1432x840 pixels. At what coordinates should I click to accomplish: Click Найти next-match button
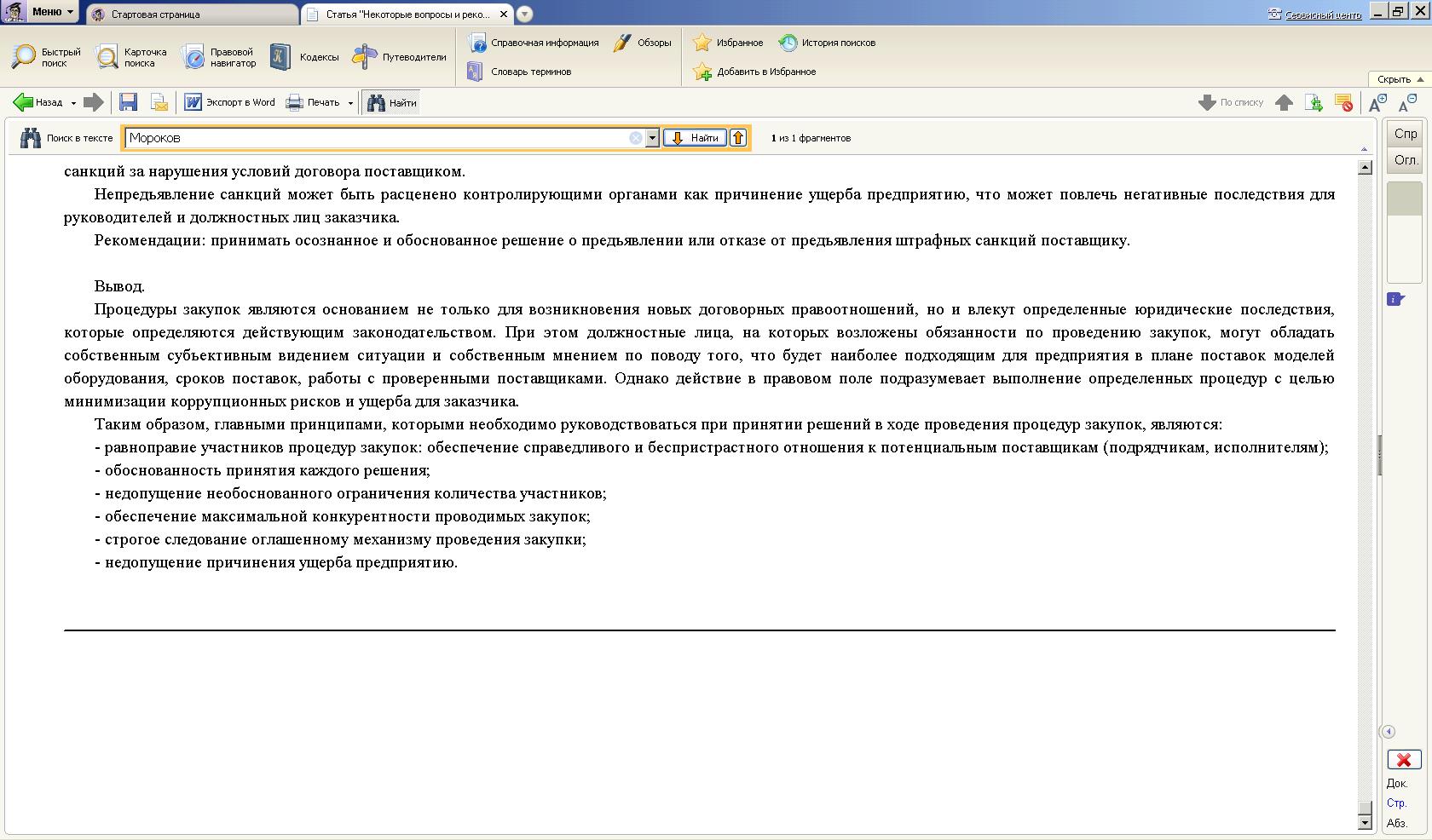(x=695, y=138)
